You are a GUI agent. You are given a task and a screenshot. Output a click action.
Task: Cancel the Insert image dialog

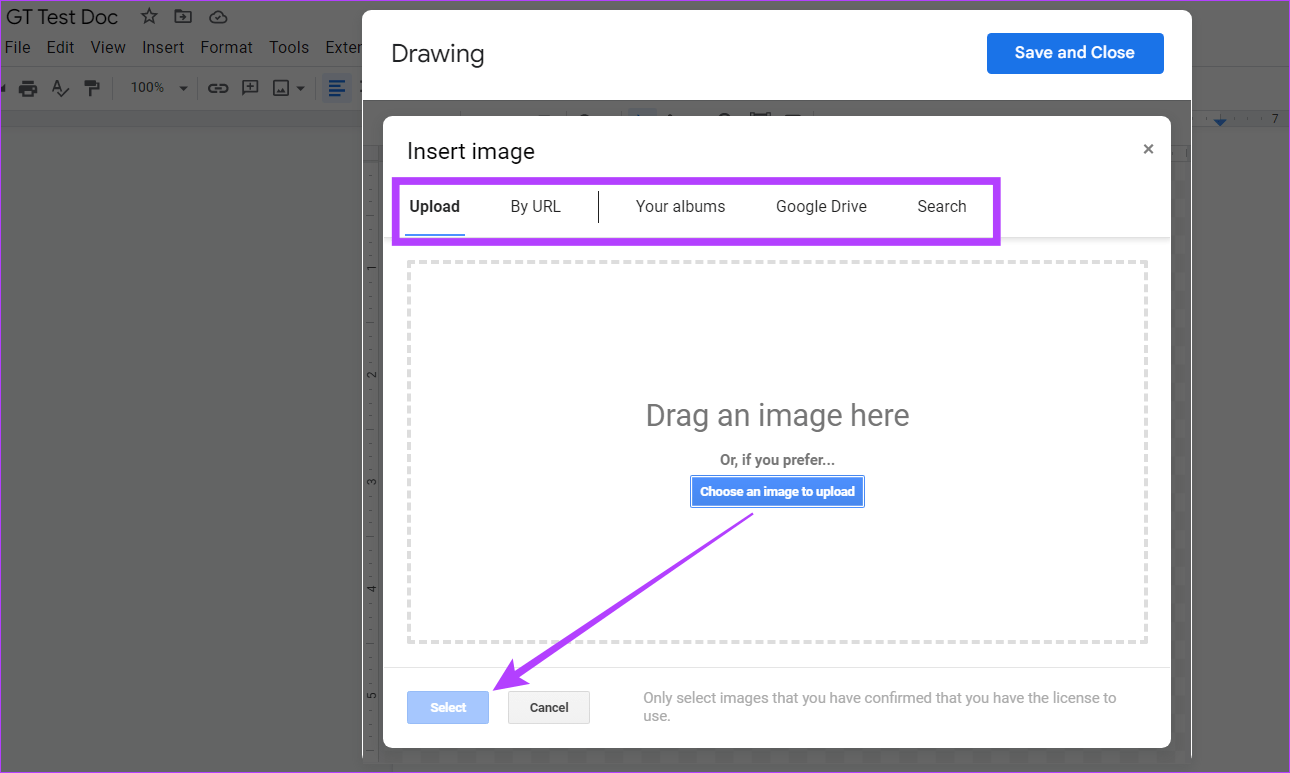click(x=548, y=707)
